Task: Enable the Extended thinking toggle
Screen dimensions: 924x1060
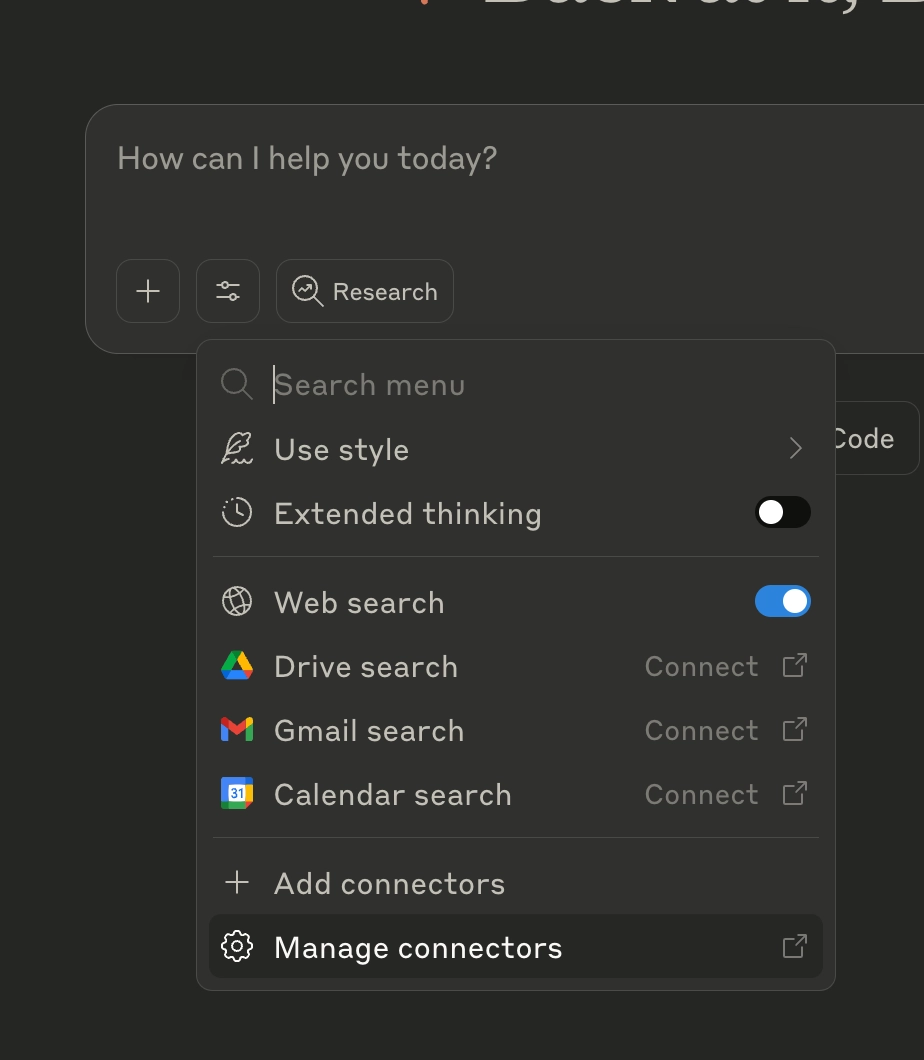Action: (x=782, y=513)
